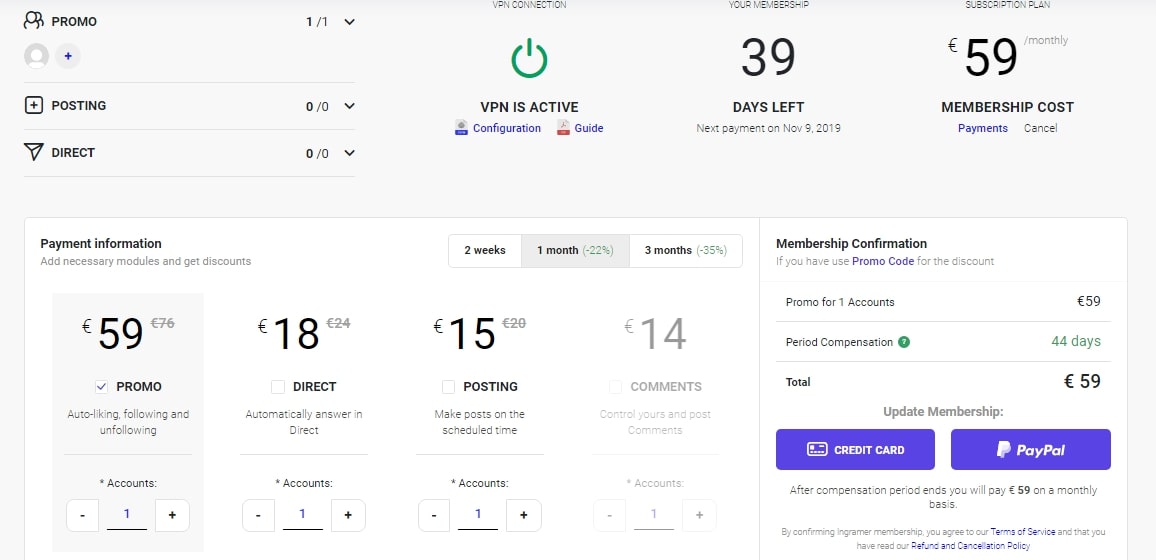Open the Refund and Cancellation Policy link
Viewport: 1156px width, 560px height.
pyautogui.click(x=970, y=546)
